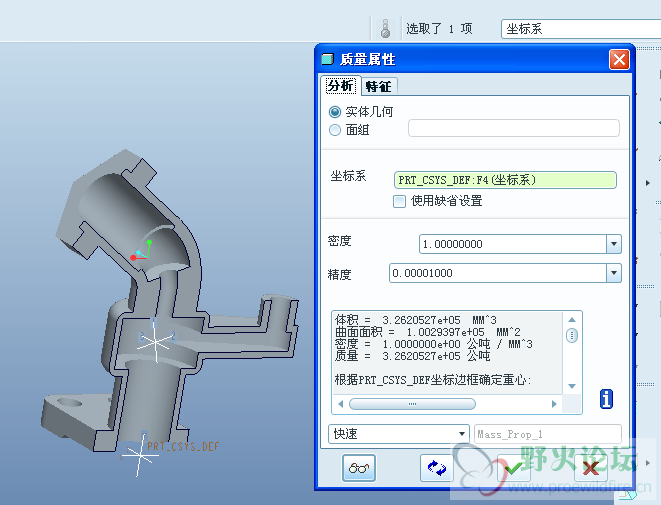The width and height of the screenshot is (661, 505).
Task: Click the PRT_CSYS_DEF label in the model view
Action: (183, 446)
